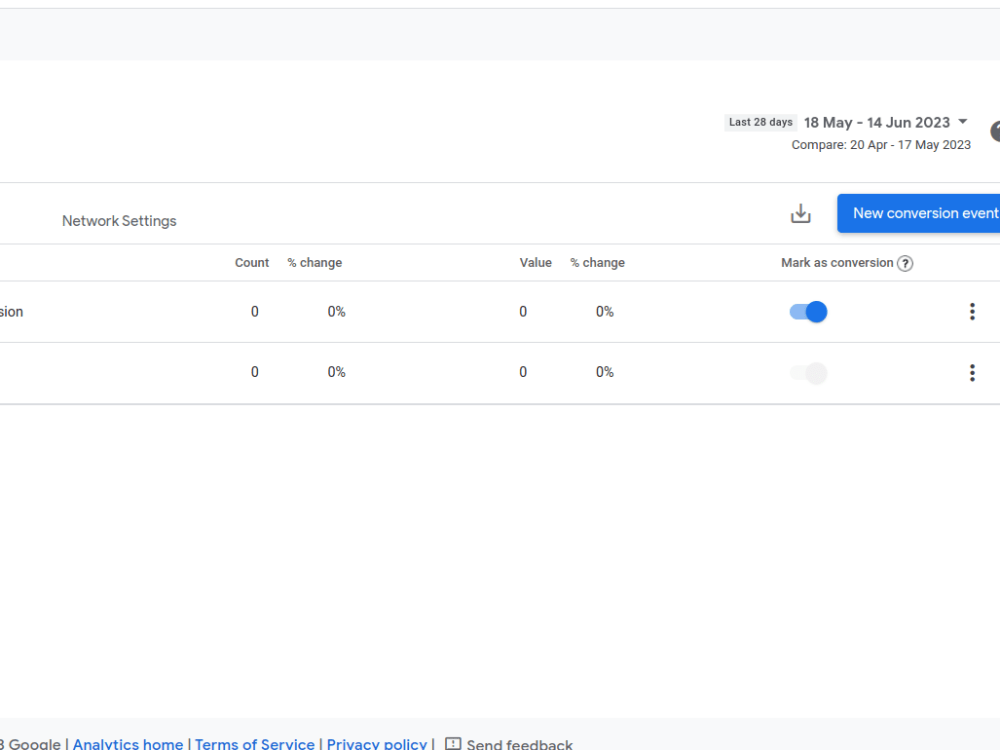Switch to the Network Settings tab
Image resolution: width=1000 pixels, height=750 pixels.
pos(119,221)
